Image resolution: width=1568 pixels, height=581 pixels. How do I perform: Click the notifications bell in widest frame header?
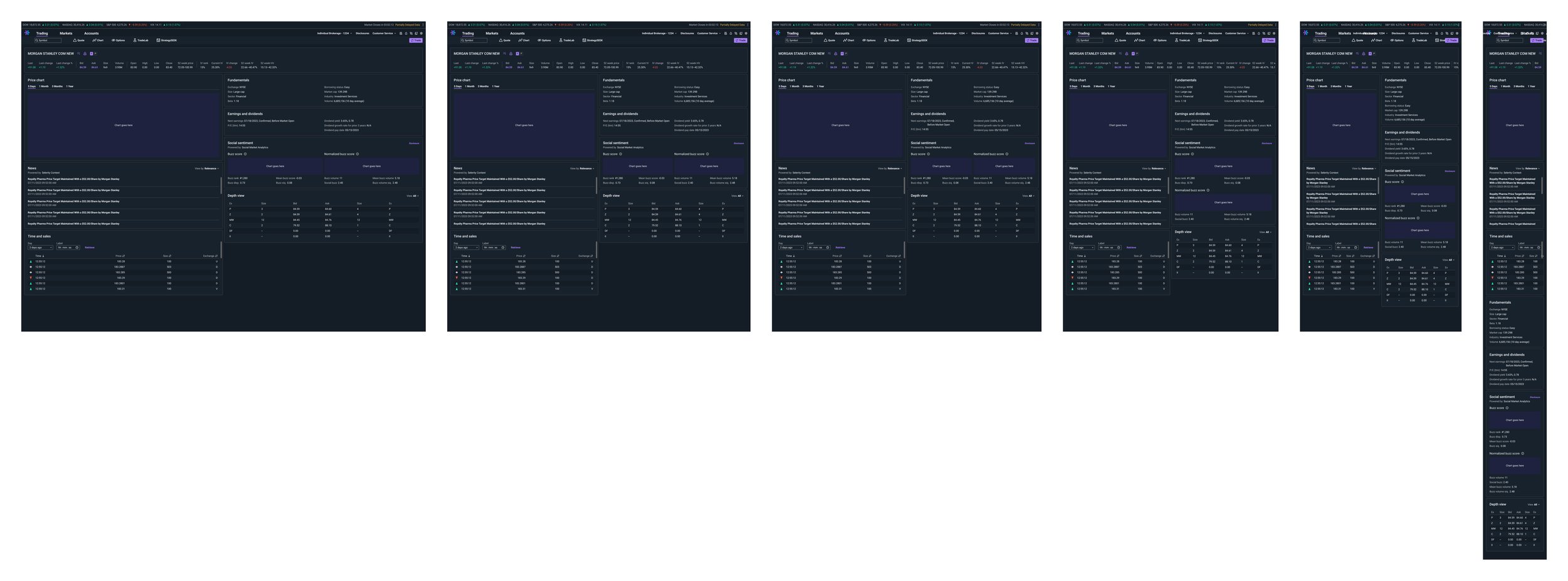coord(406,33)
